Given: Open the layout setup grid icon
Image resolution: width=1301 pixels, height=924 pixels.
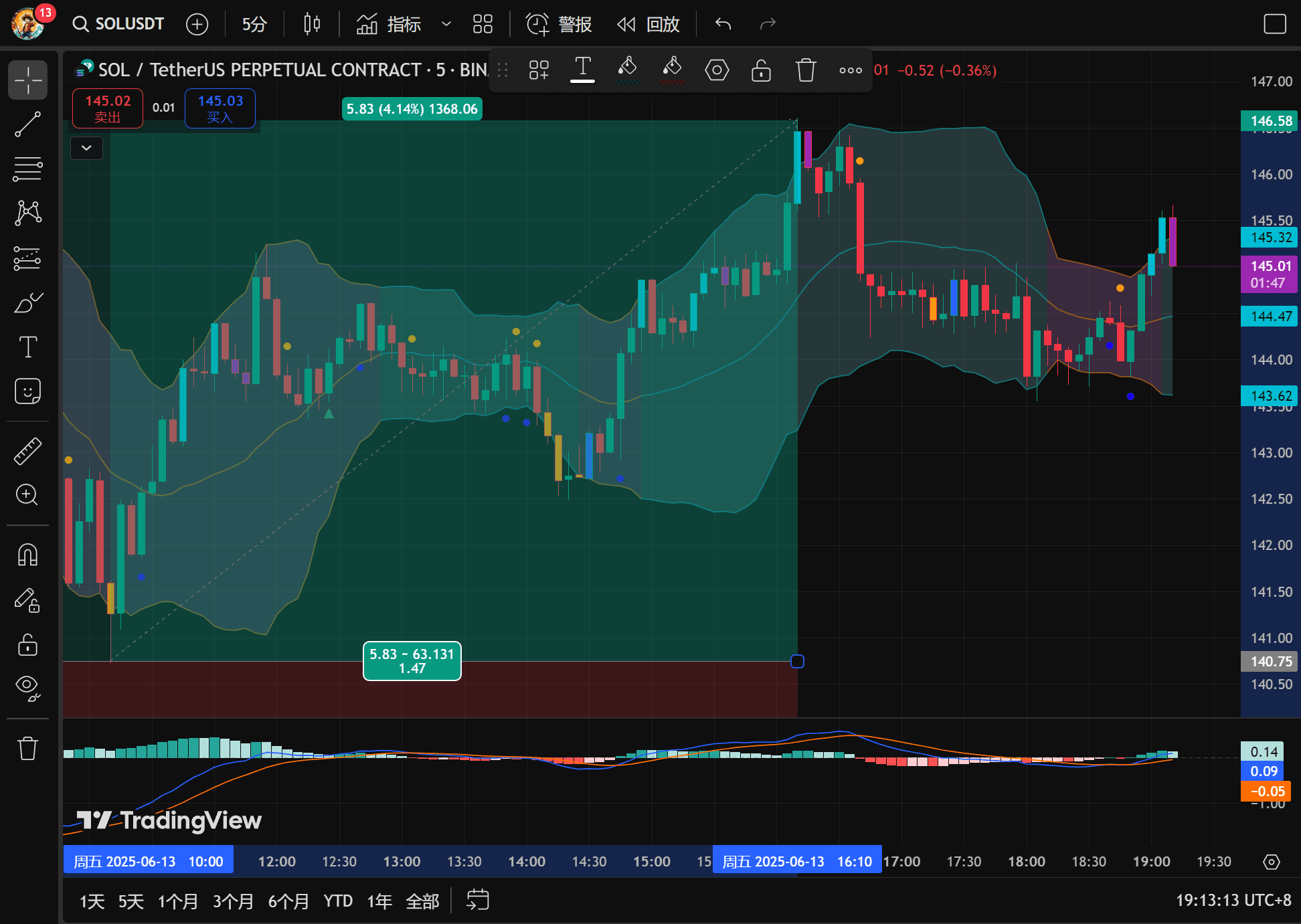Looking at the screenshot, I should pyautogui.click(x=483, y=24).
